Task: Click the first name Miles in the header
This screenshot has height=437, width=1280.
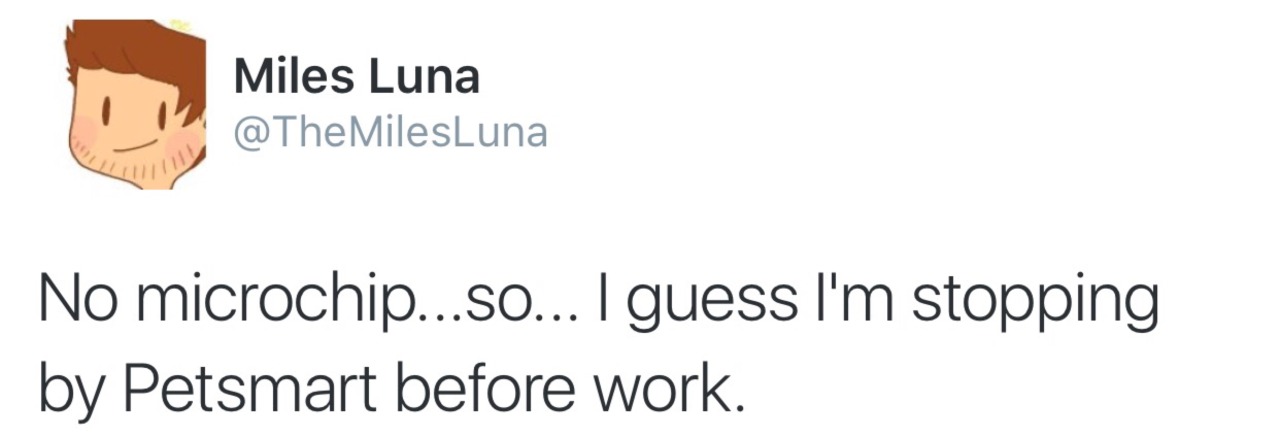Action: 295,77
